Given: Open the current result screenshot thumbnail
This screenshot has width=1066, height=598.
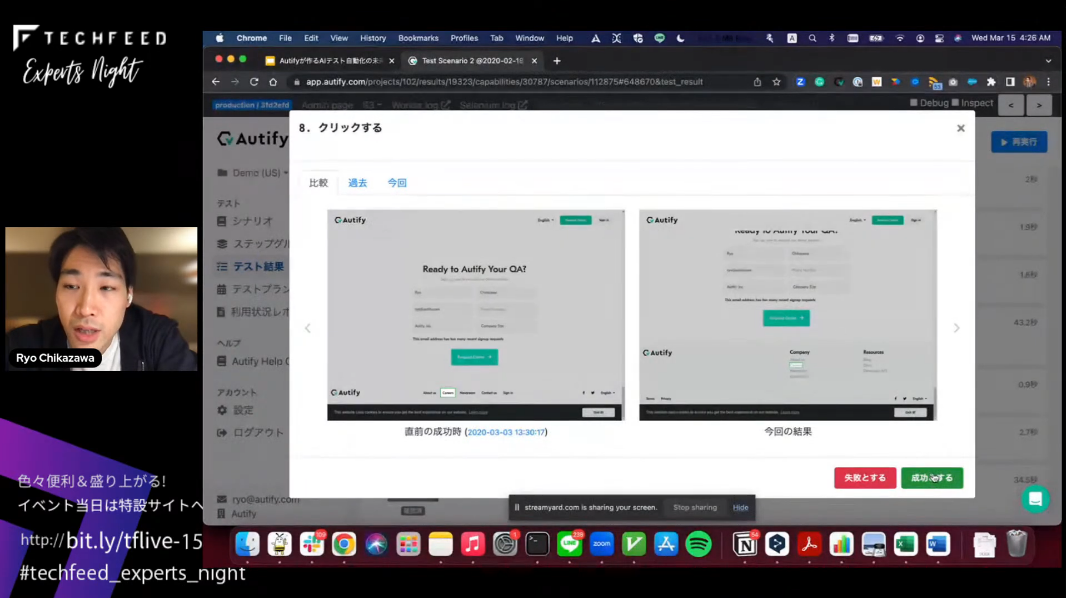Looking at the screenshot, I should click(787, 315).
